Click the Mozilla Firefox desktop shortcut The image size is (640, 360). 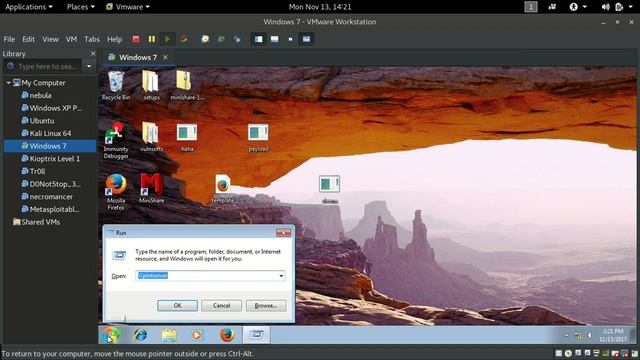[x=116, y=191]
